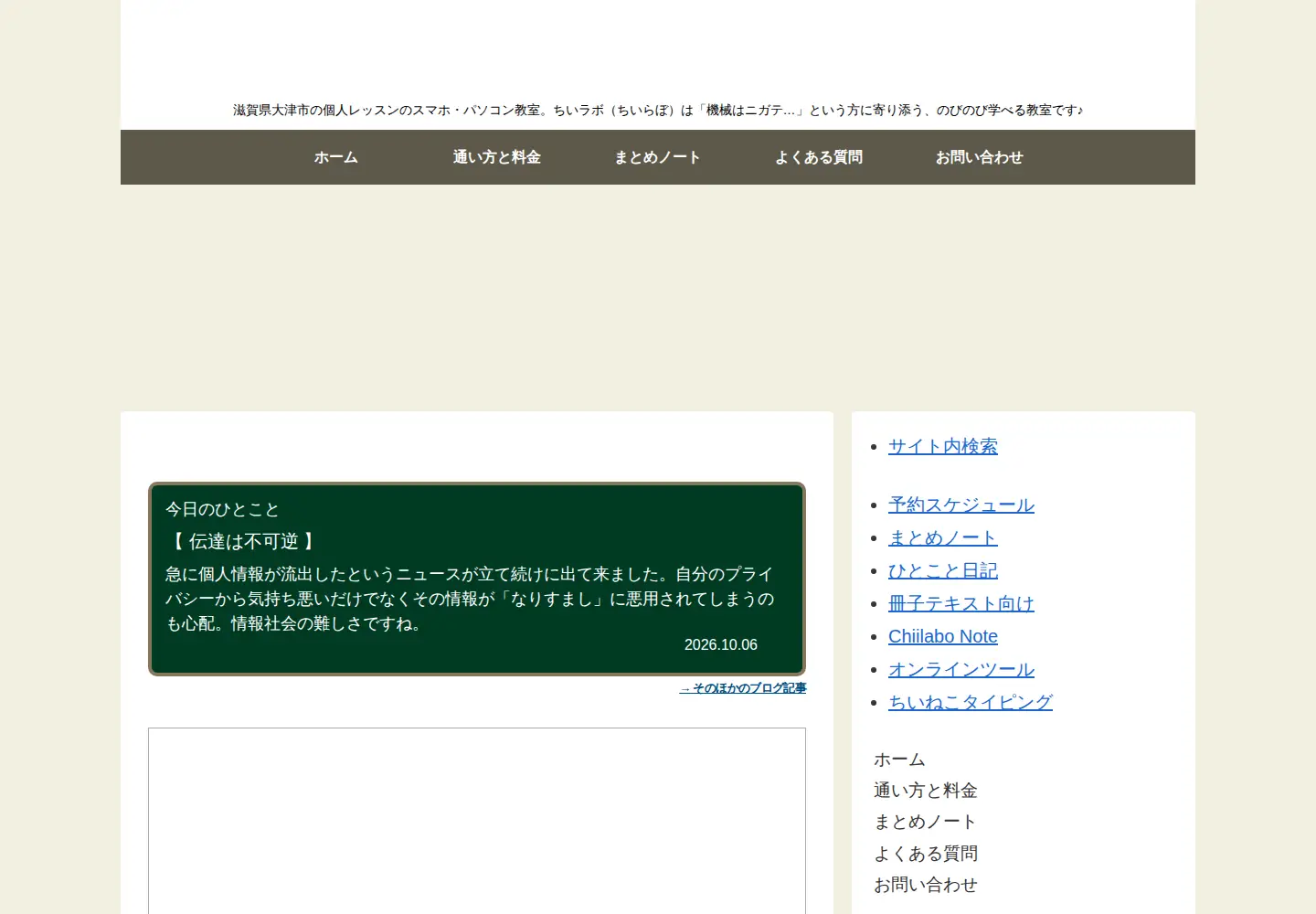Click the blackboard paragraph starting 急に個人情報
Image resolution: width=1316 pixels, height=914 pixels.
click(470, 599)
